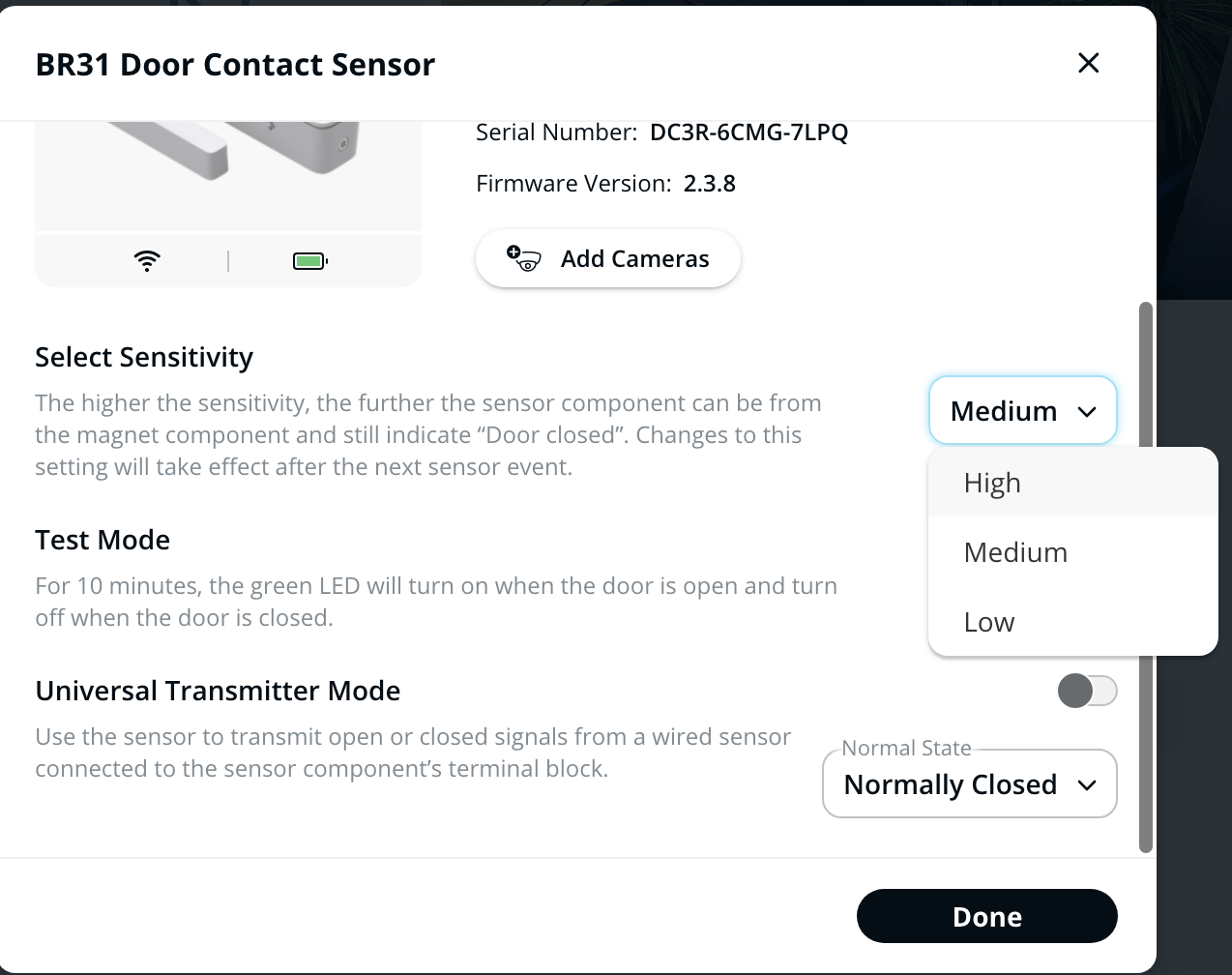Click the dialog's vertical scrollbar
The width and height of the screenshot is (1232, 975).
[x=1146, y=580]
